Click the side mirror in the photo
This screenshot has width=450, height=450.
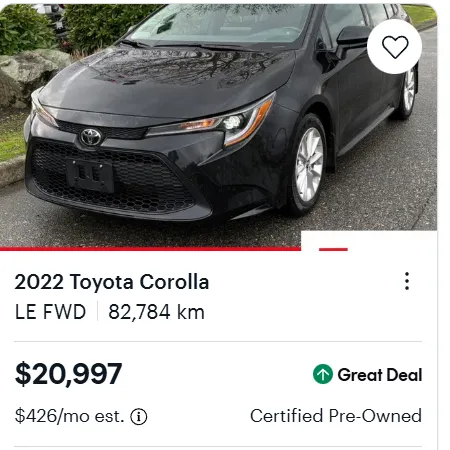(352, 38)
